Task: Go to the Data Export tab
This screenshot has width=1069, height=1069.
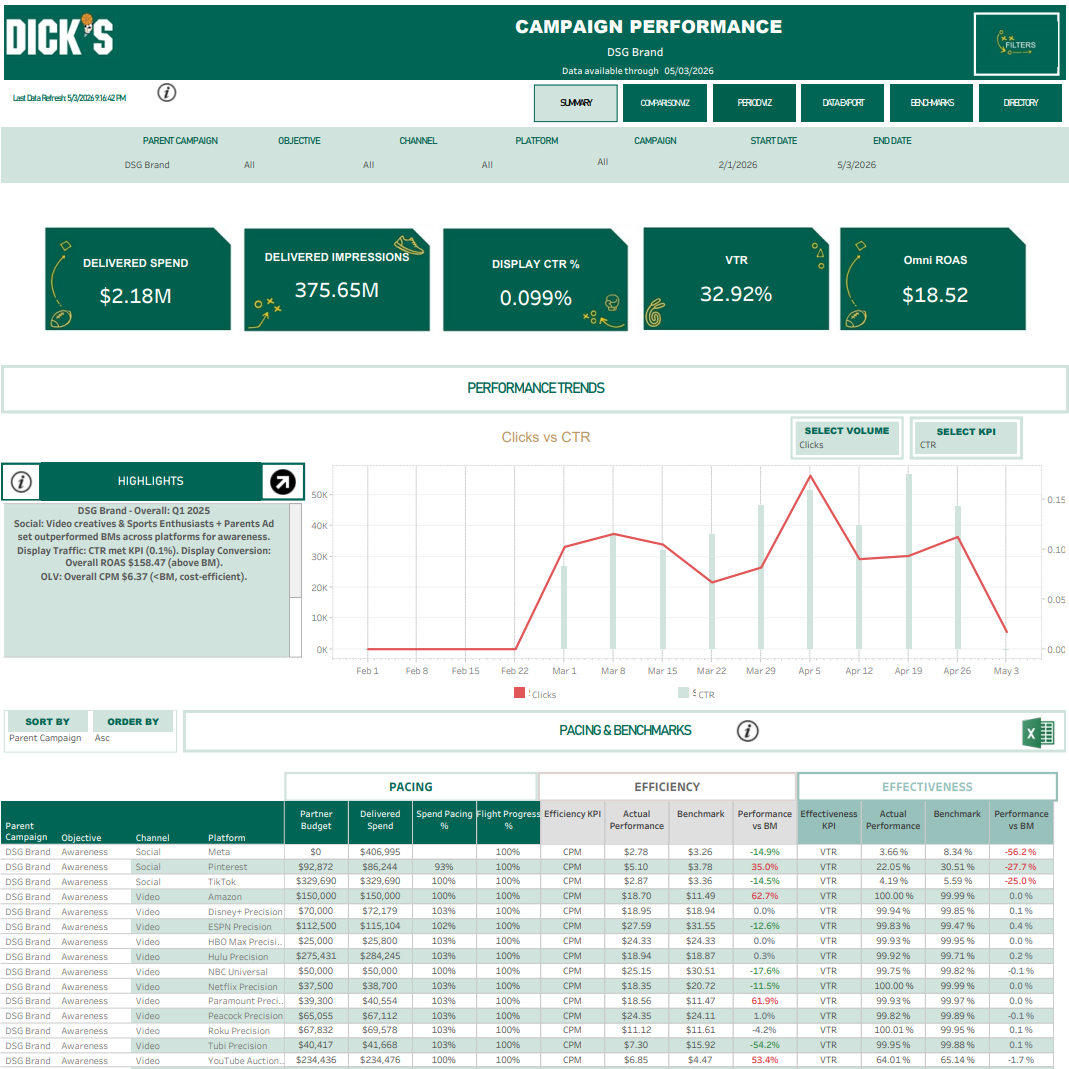Action: click(843, 103)
